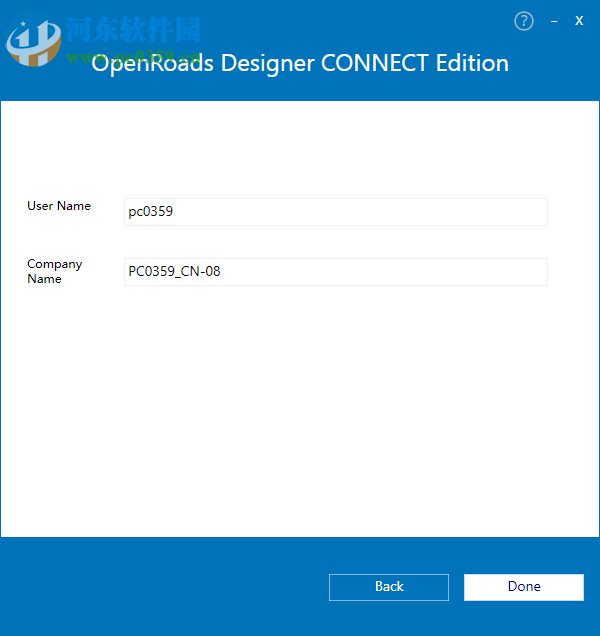The width and height of the screenshot is (600, 636).
Task: Minimize the installer window
Action: 554,21
